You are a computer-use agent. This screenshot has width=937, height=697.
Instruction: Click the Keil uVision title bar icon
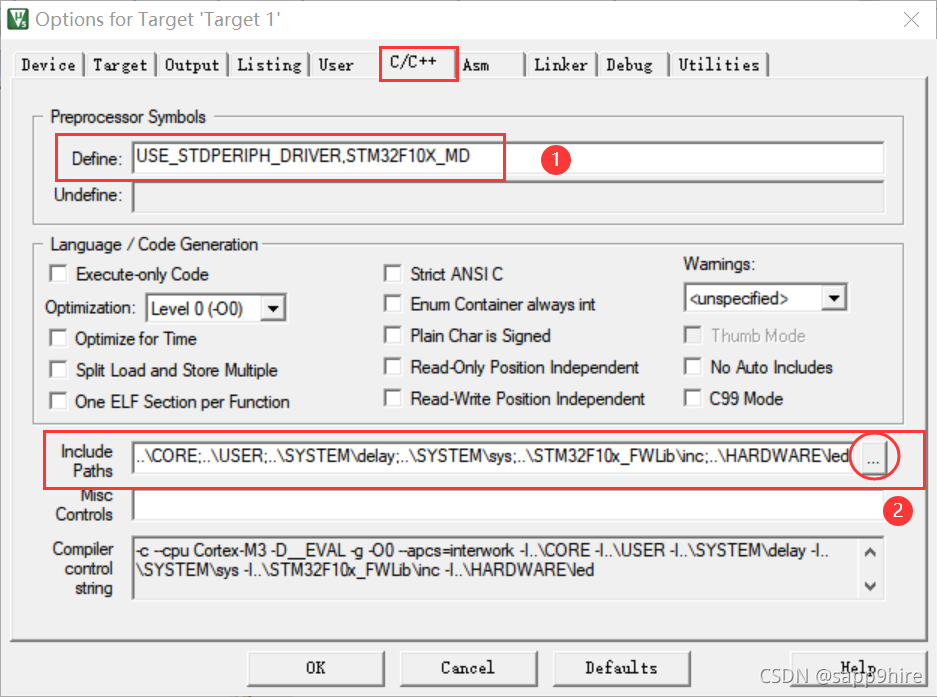17,19
